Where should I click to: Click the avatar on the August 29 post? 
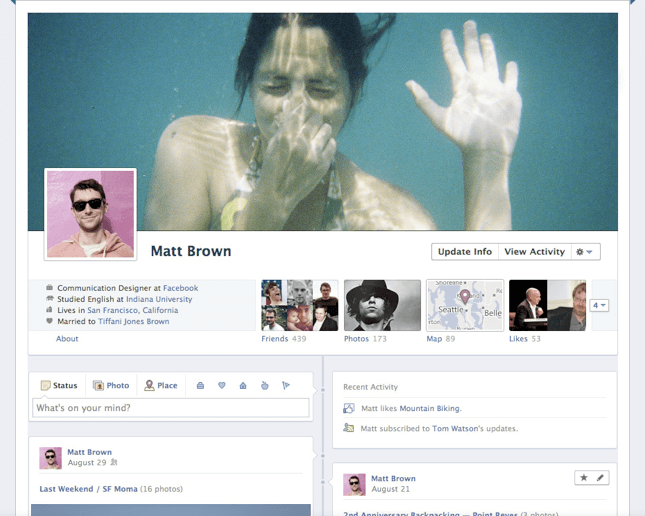click(51, 458)
